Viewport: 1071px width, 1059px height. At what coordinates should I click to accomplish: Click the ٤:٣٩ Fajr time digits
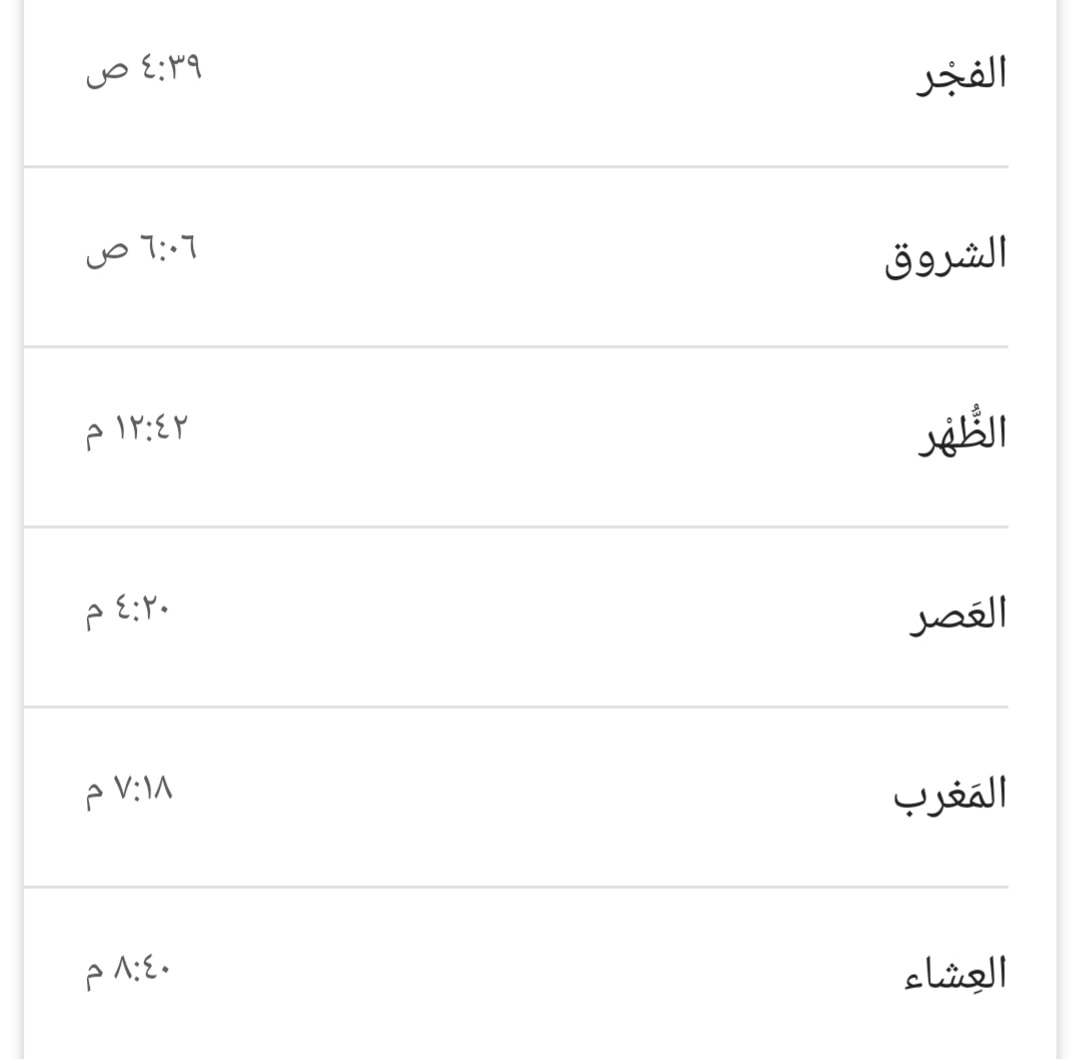click(x=171, y=67)
